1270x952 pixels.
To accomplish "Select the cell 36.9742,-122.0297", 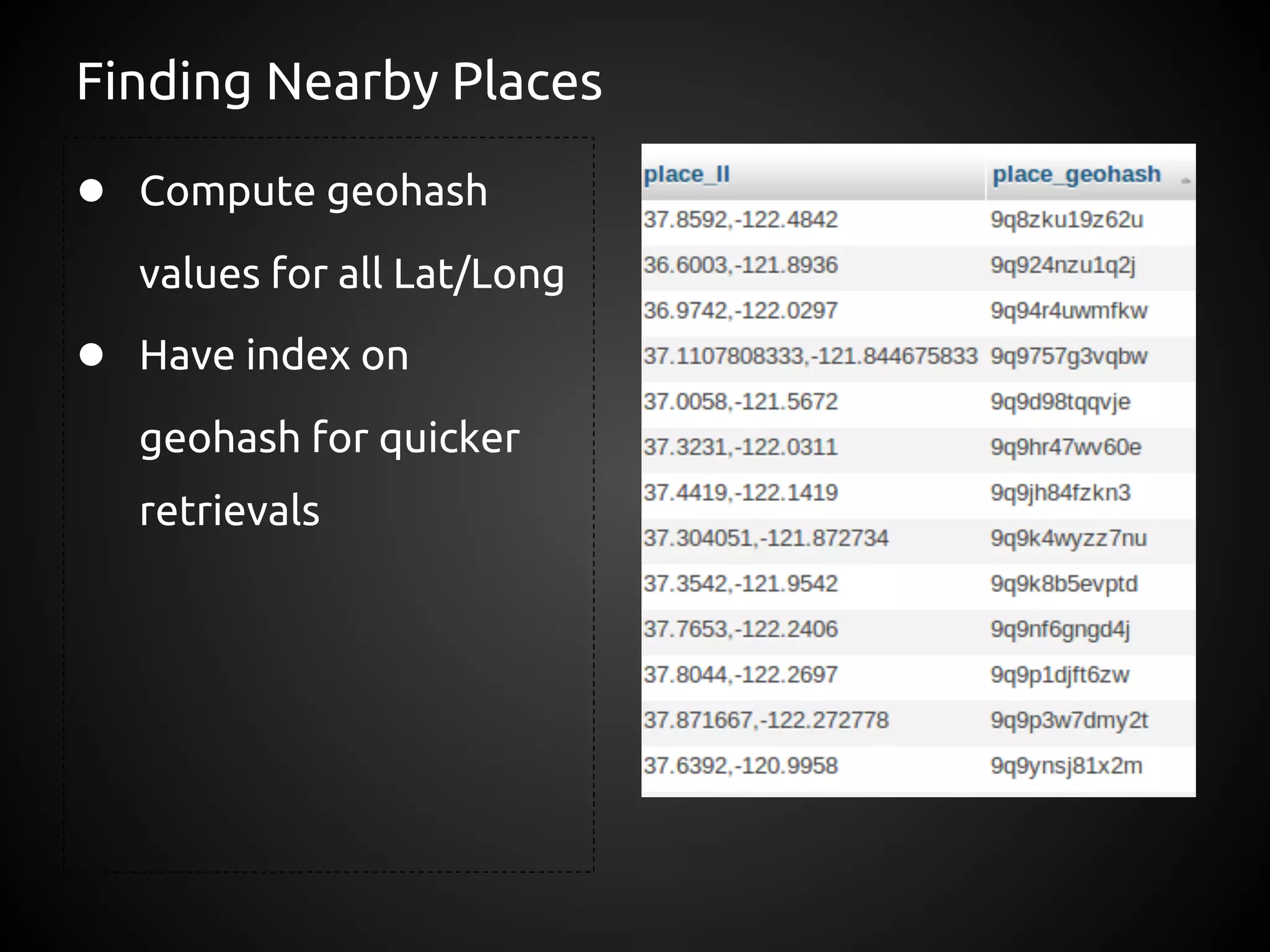I will point(740,311).
